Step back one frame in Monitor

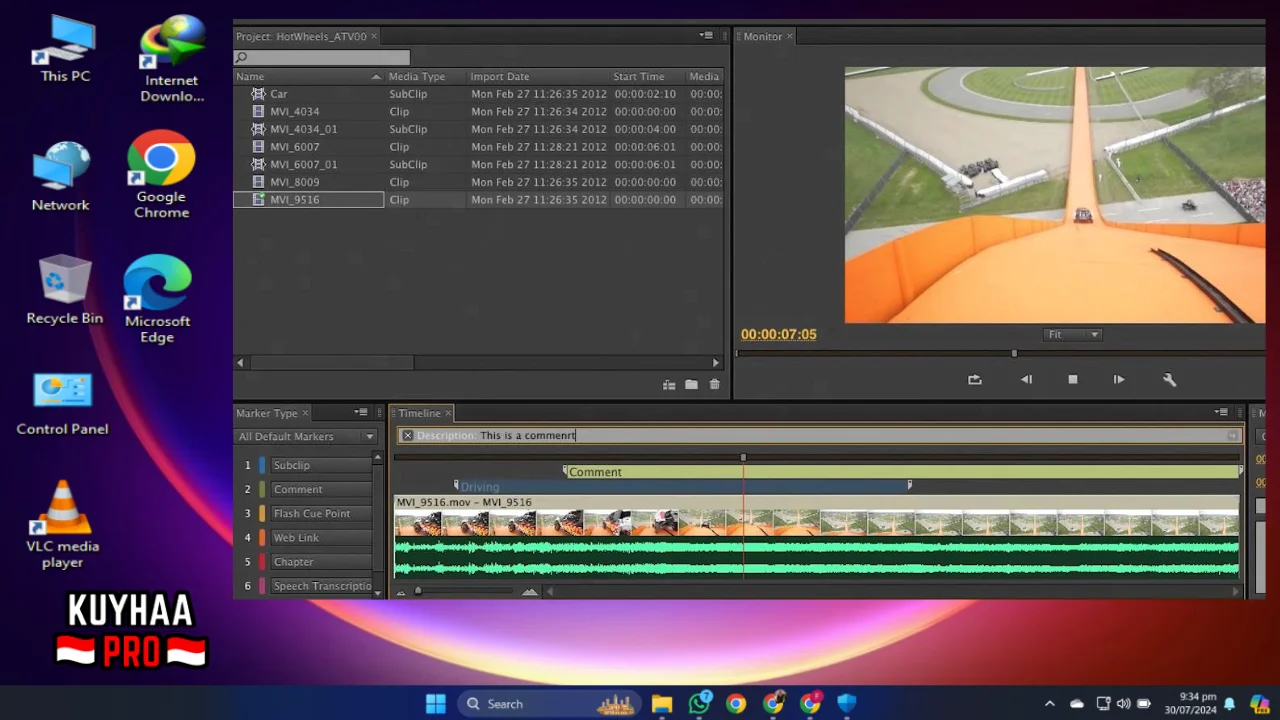point(1026,380)
